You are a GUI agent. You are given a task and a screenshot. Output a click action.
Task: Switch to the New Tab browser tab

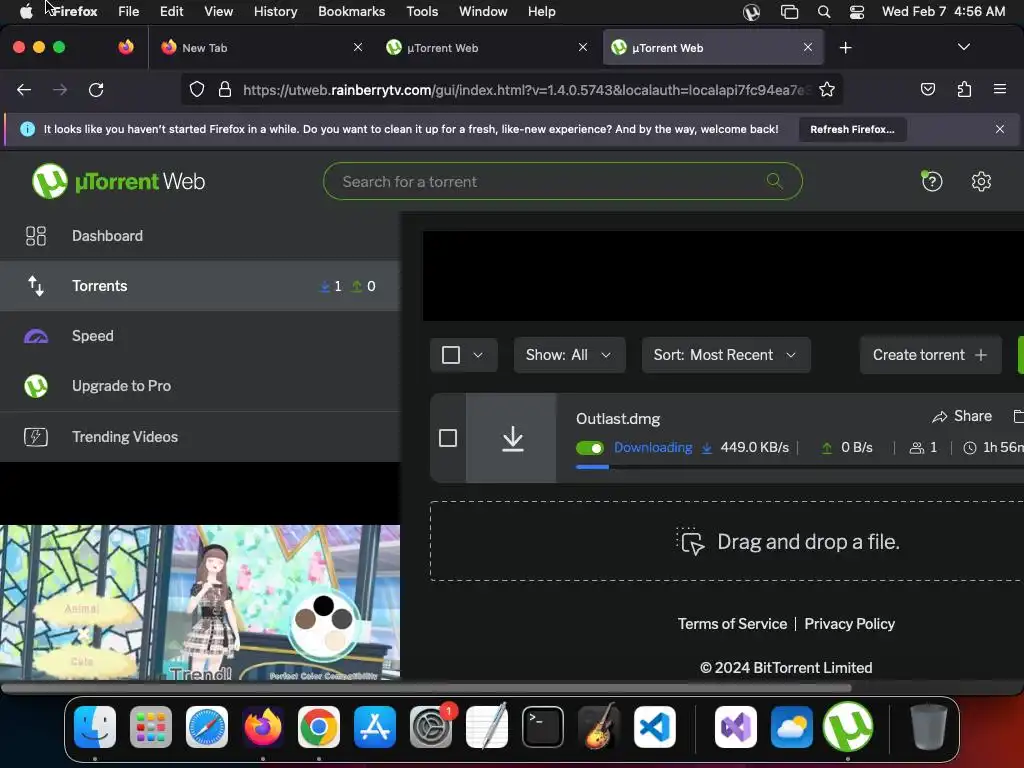(x=261, y=48)
